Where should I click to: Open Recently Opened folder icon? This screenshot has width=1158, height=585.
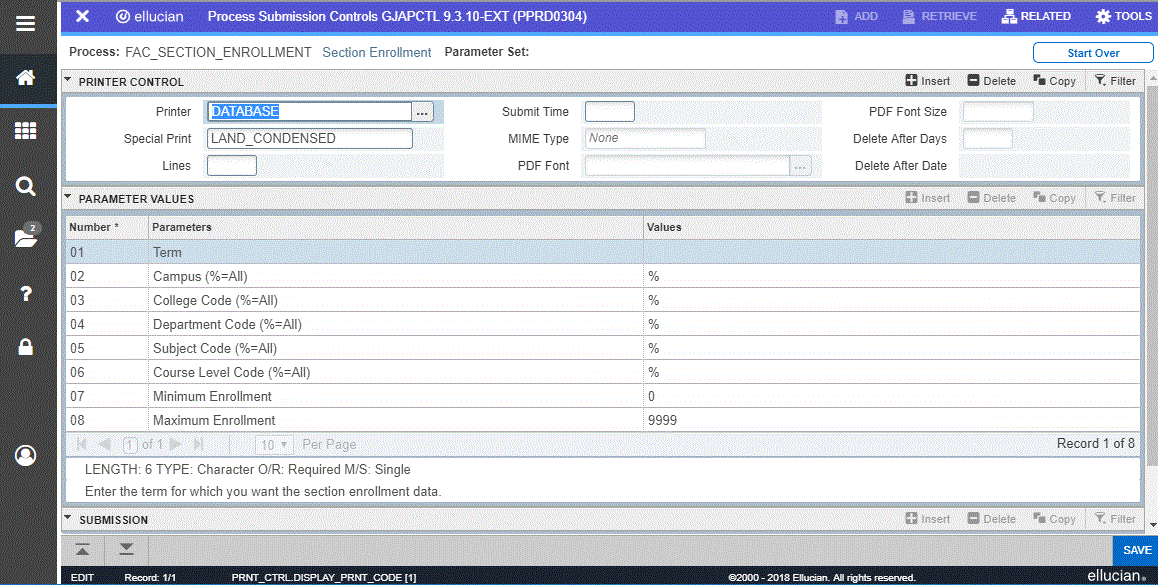(26, 238)
